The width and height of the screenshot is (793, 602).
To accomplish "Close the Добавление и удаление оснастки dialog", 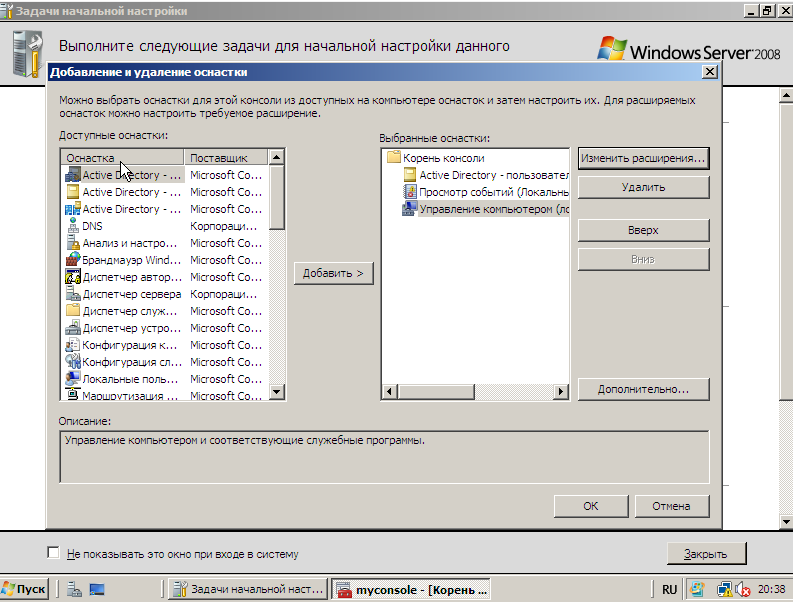I will (710, 72).
